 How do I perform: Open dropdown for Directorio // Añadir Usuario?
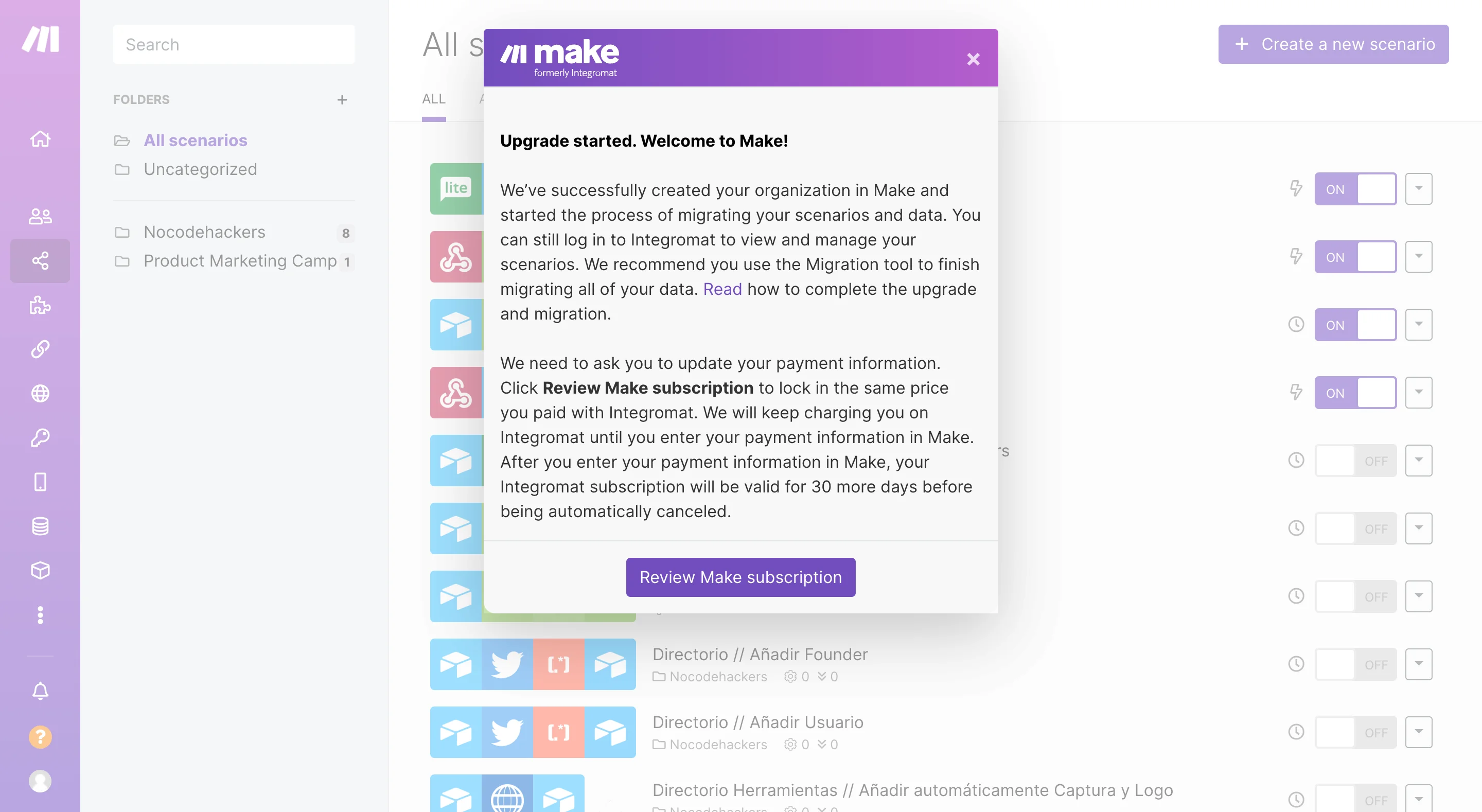tap(1418, 732)
